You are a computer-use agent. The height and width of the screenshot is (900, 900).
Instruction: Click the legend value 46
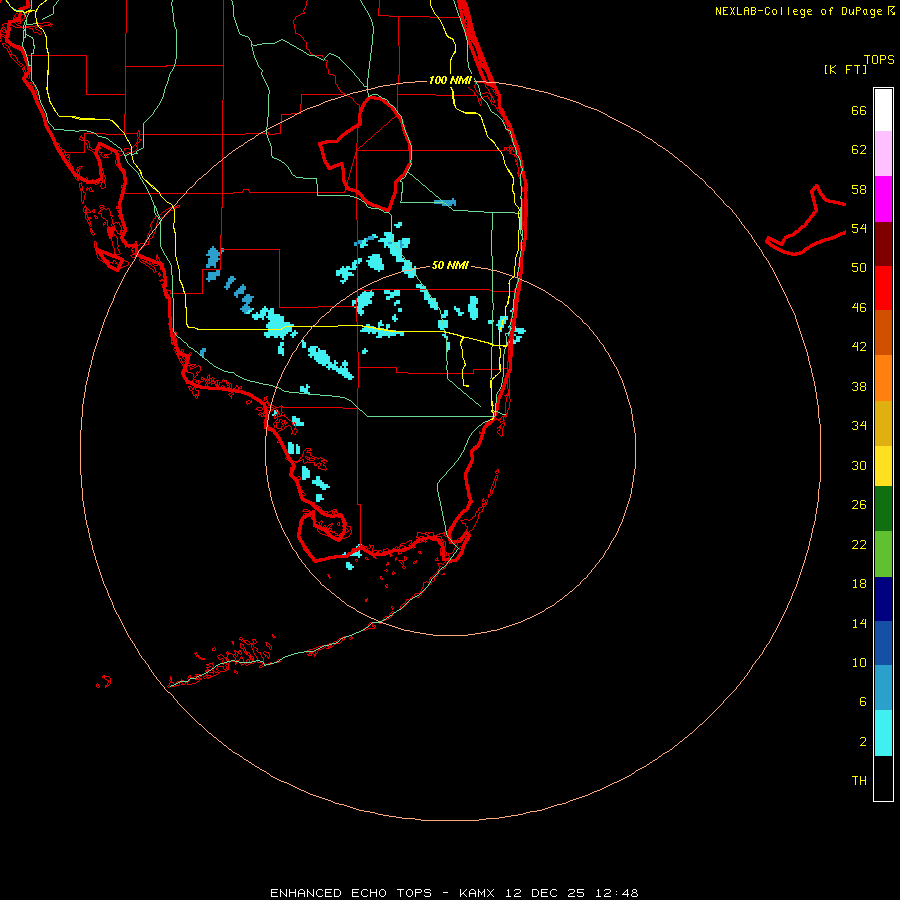pyautogui.click(x=859, y=308)
